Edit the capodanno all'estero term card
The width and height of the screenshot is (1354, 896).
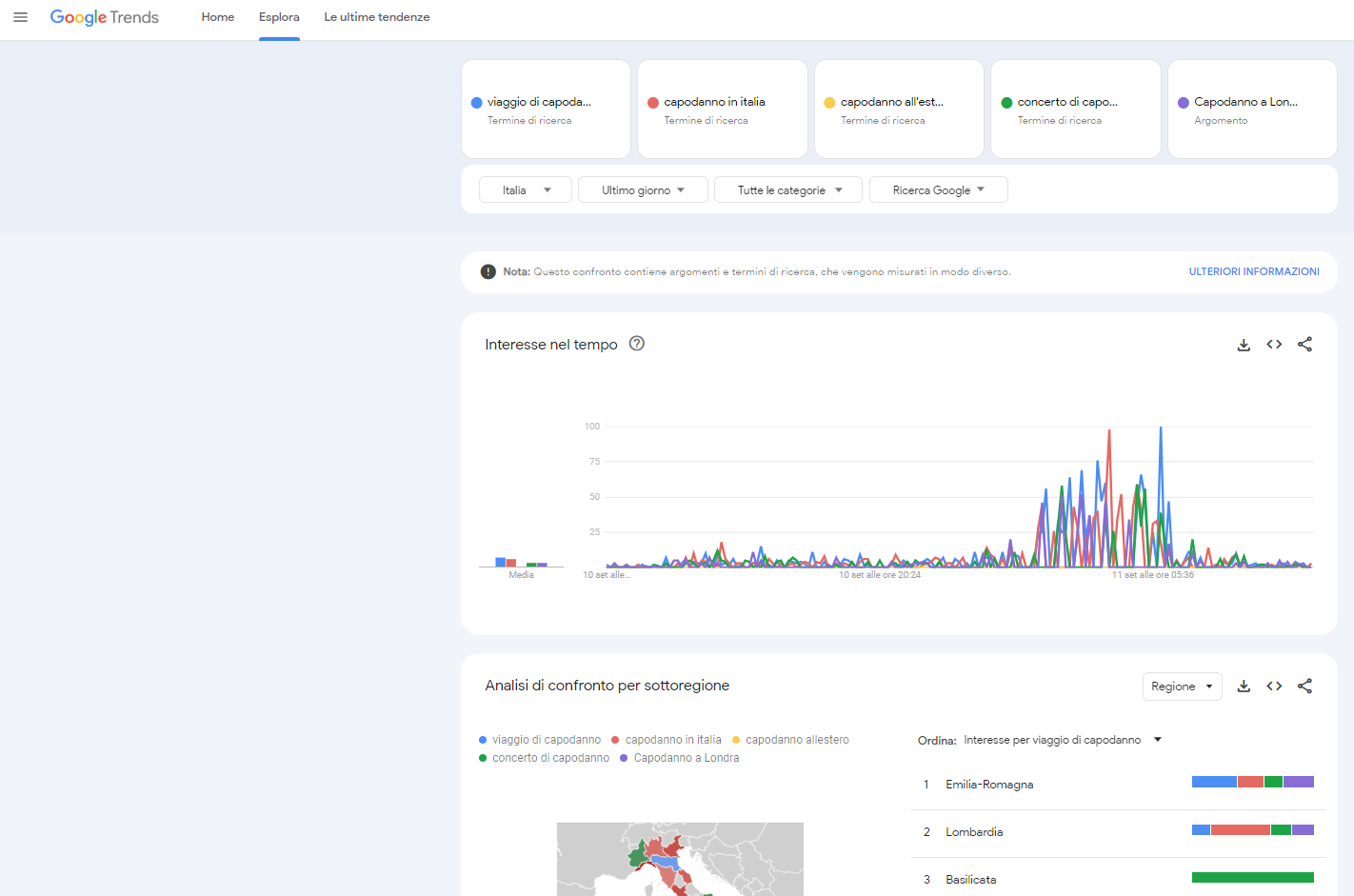(x=900, y=110)
